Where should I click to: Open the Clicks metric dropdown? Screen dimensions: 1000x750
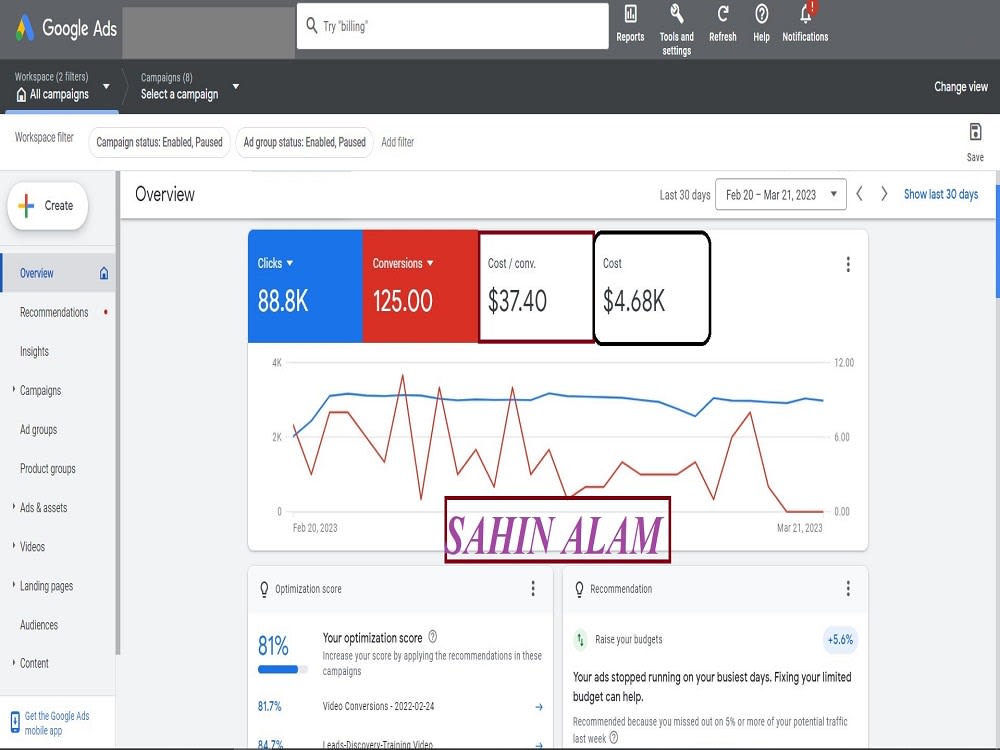(x=290, y=263)
